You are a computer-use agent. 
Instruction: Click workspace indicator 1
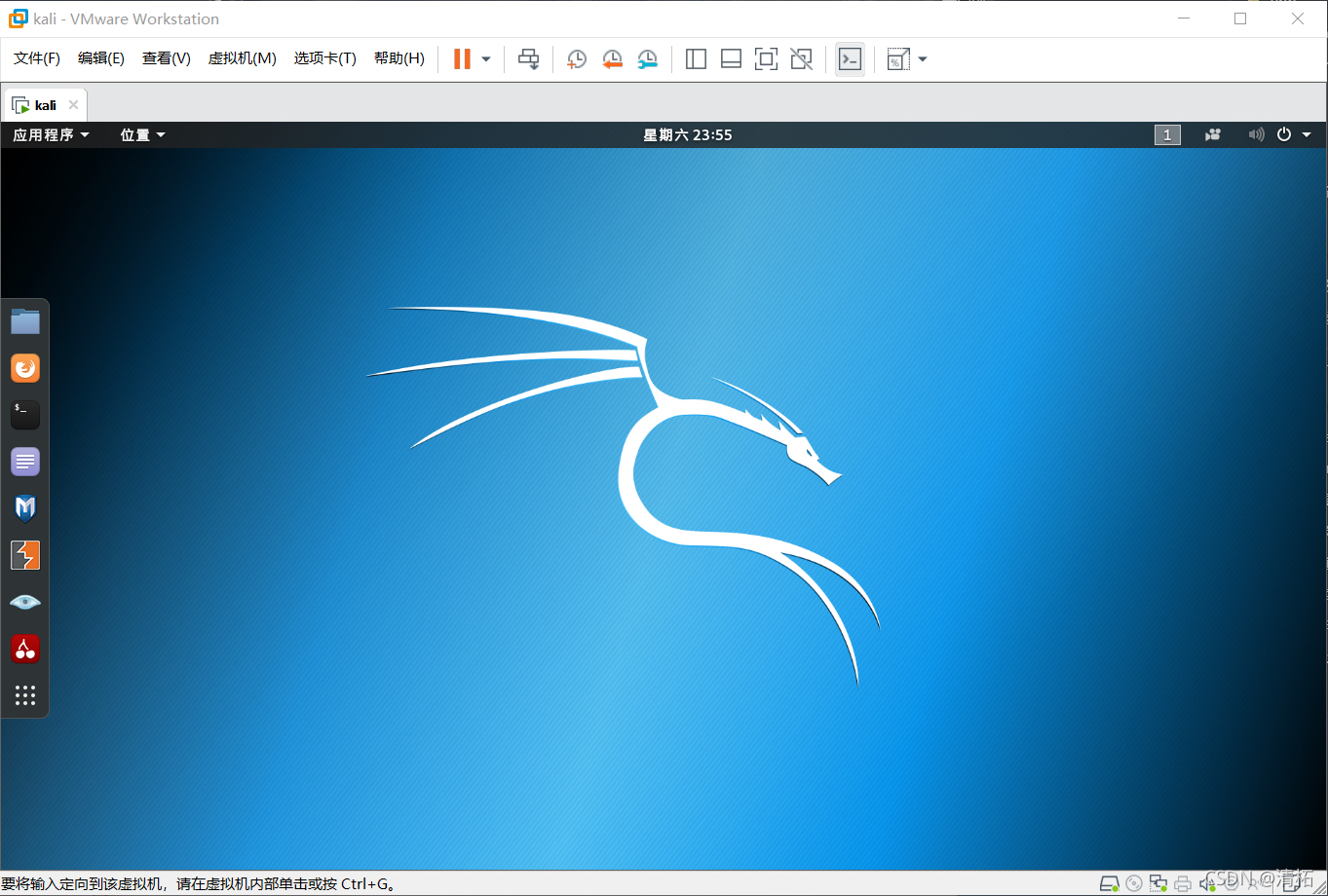click(x=1167, y=135)
